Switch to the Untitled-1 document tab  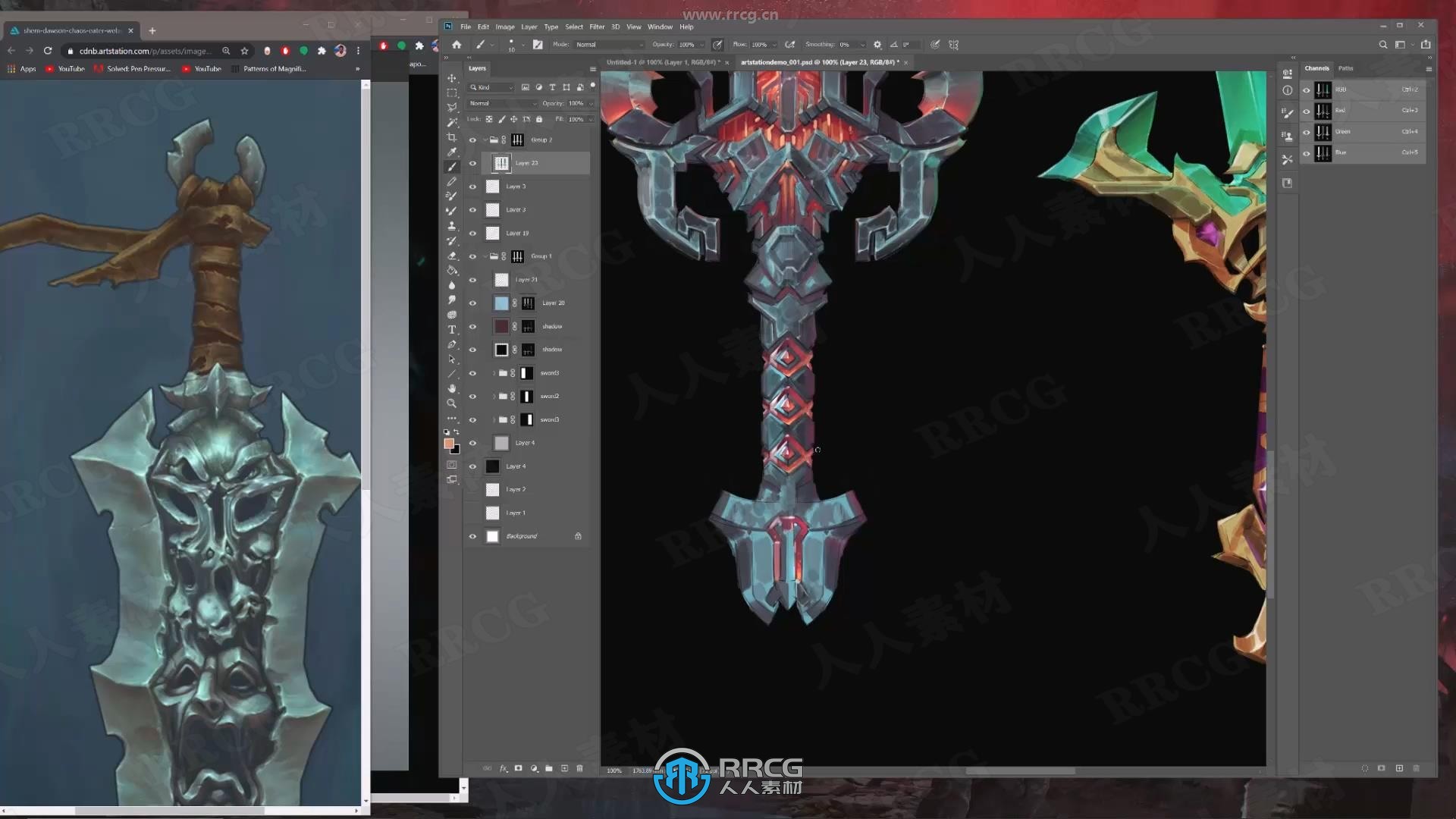coord(664,62)
